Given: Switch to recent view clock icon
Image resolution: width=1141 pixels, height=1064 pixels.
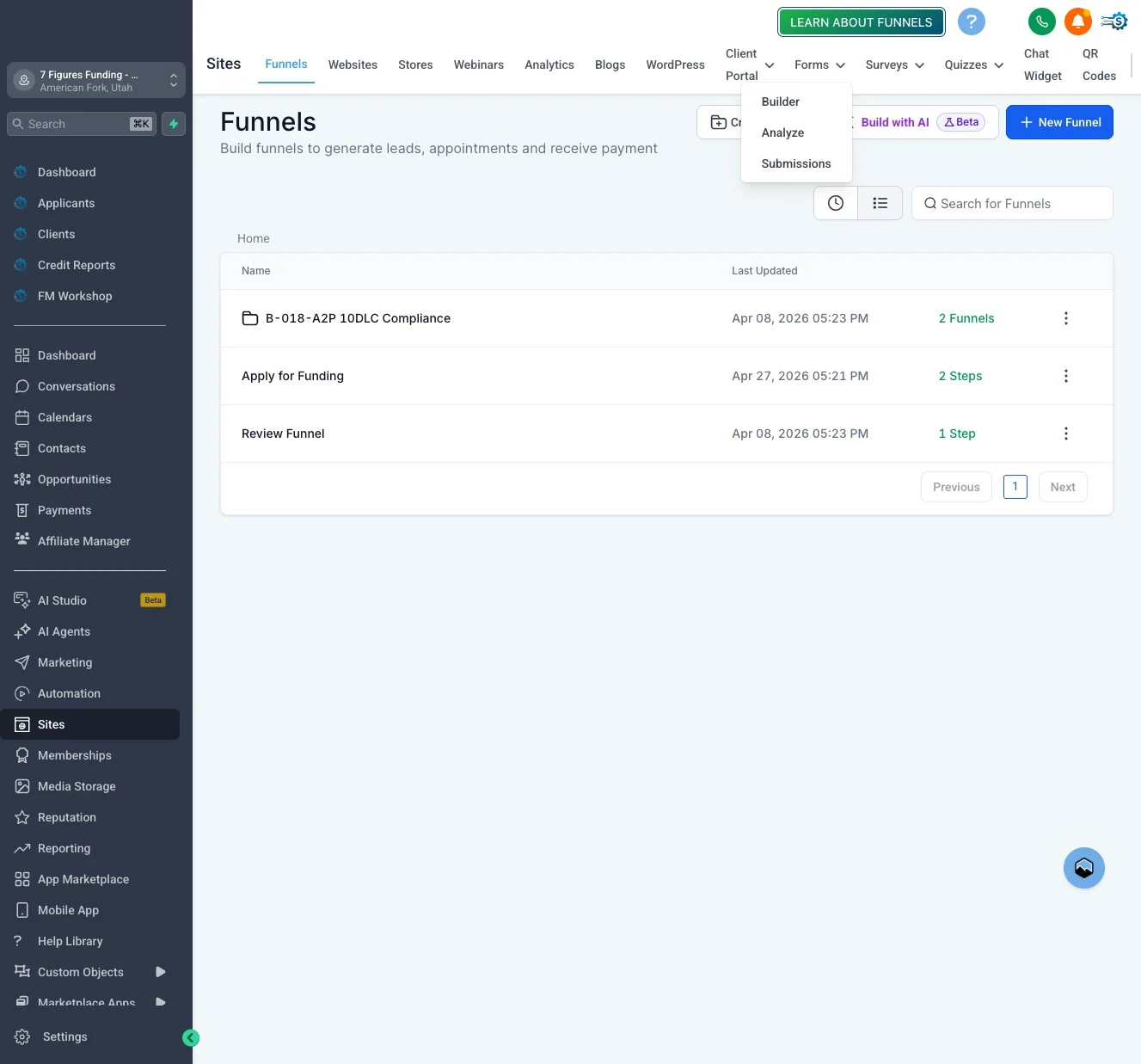Looking at the screenshot, I should tap(836, 203).
